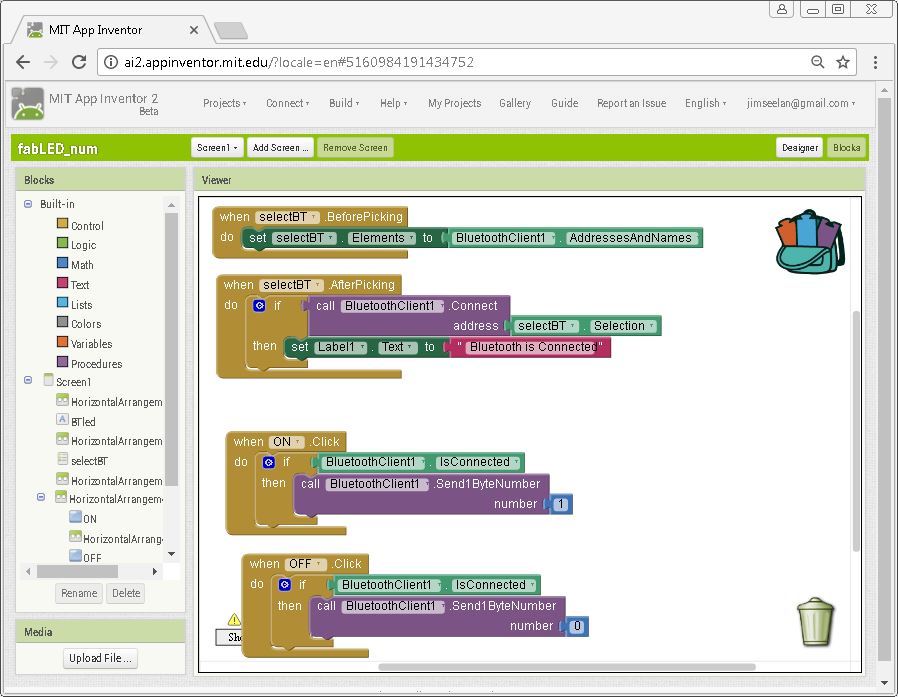Click the zoom magnifier icon in address bar
Screen dimensions: 898x697
[x=817, y=62]
